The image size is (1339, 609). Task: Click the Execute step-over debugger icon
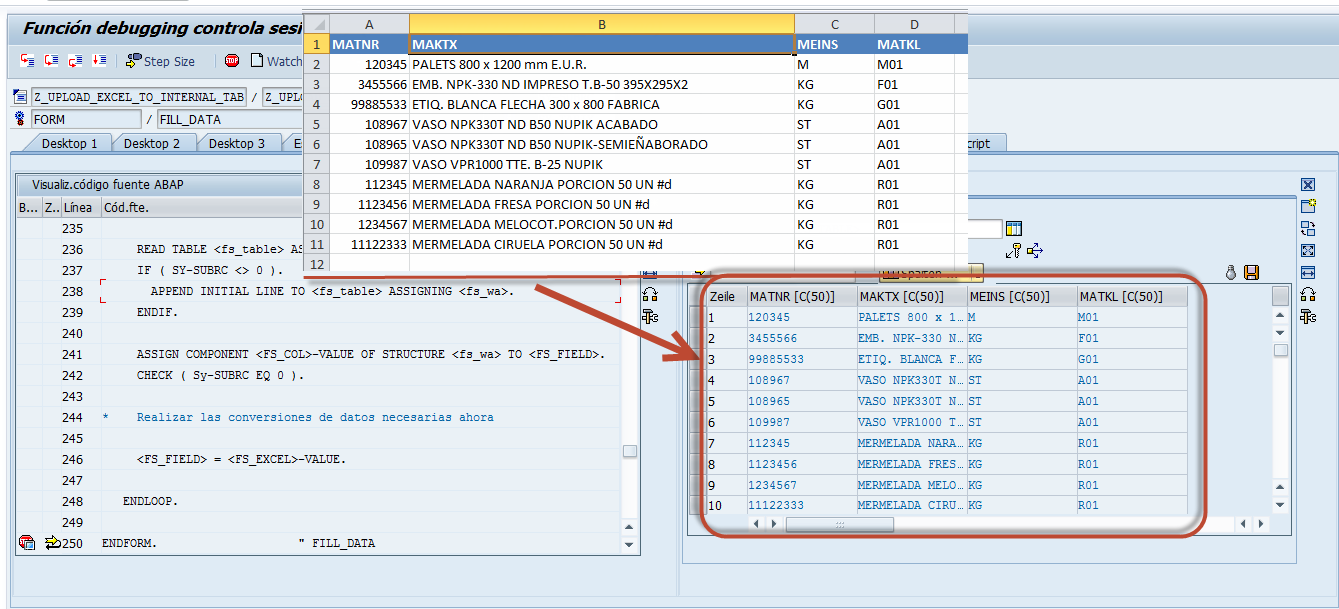(51, 60)
